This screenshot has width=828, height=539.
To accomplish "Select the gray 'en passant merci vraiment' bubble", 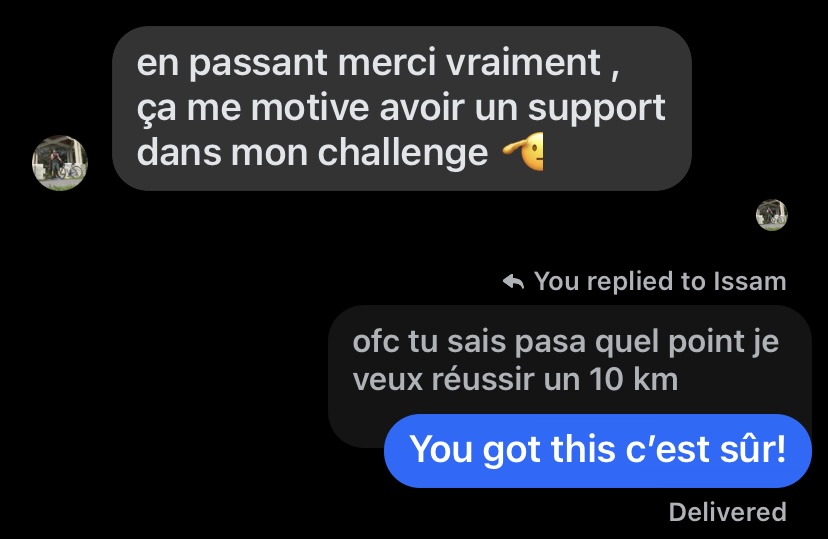I will [x=402, y=108].
